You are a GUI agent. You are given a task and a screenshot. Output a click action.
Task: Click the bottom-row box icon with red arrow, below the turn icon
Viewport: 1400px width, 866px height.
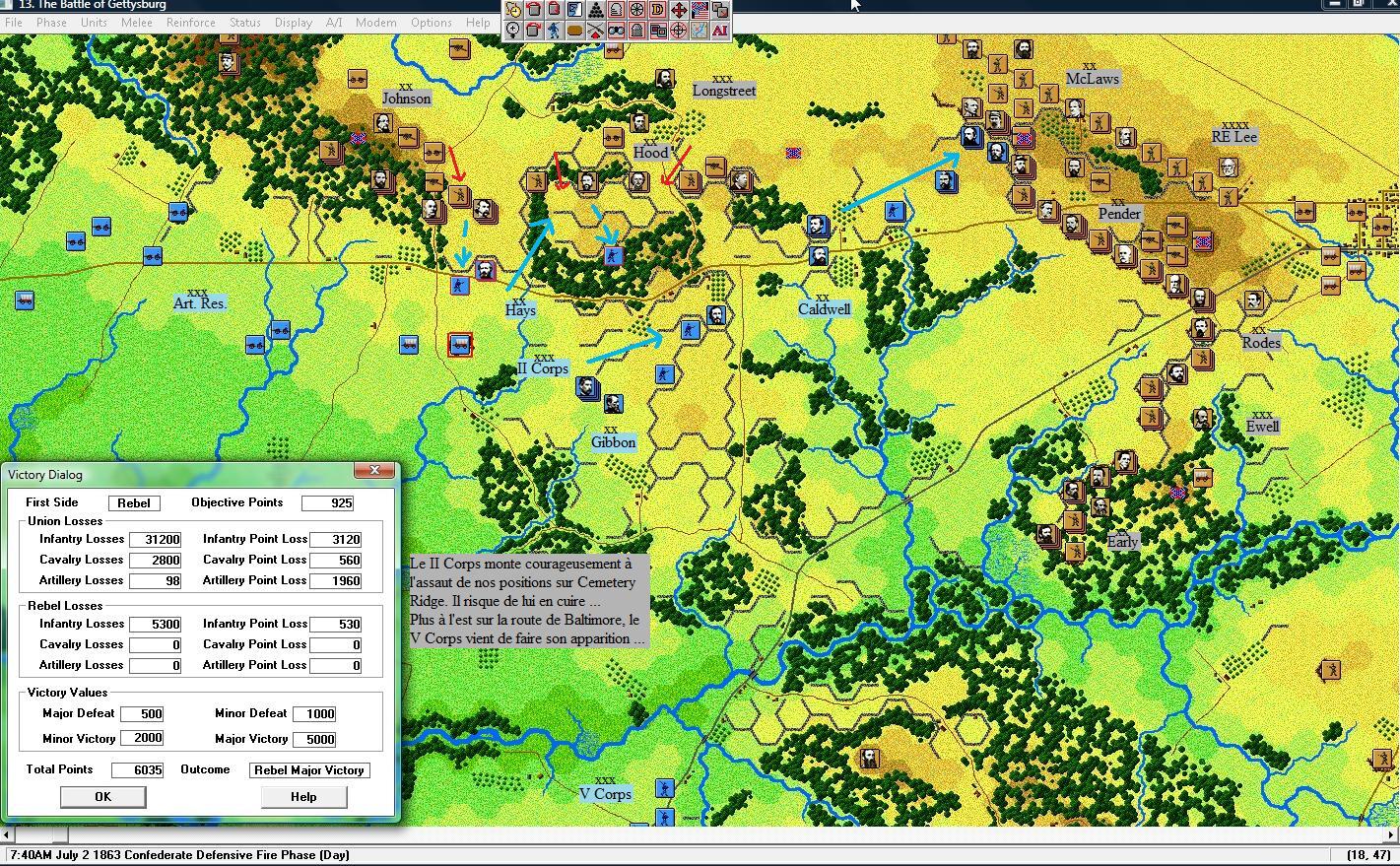pos(534,30)
